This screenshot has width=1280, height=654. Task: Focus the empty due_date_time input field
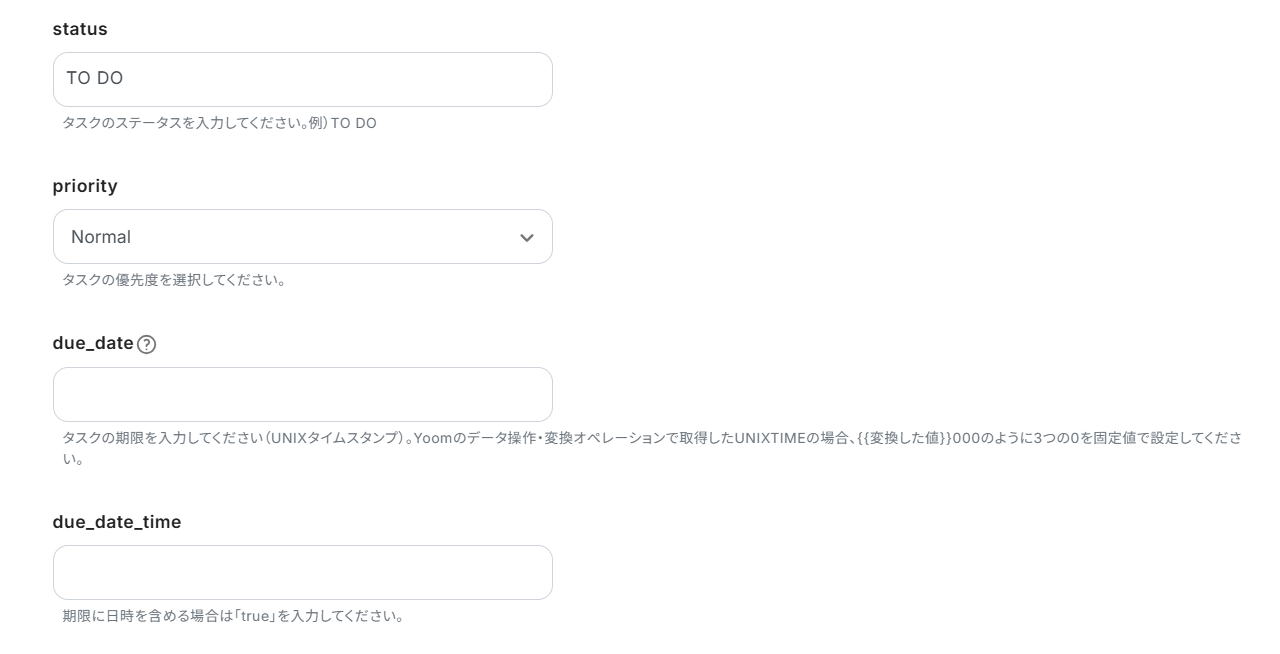pos(302,572)
